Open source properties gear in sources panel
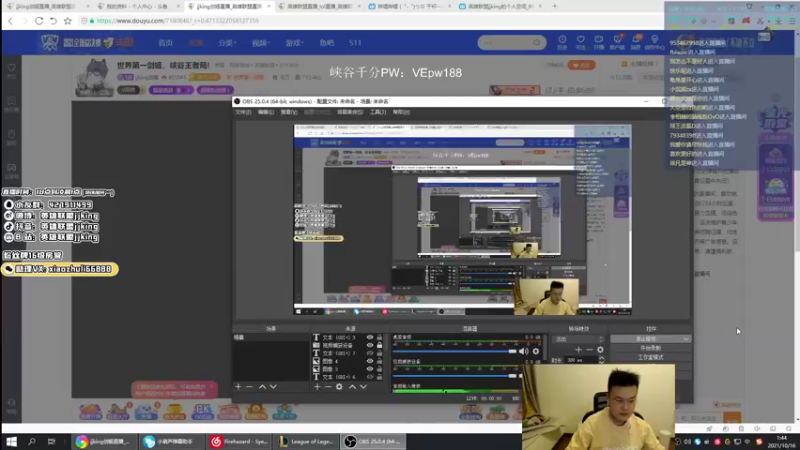 339,387
